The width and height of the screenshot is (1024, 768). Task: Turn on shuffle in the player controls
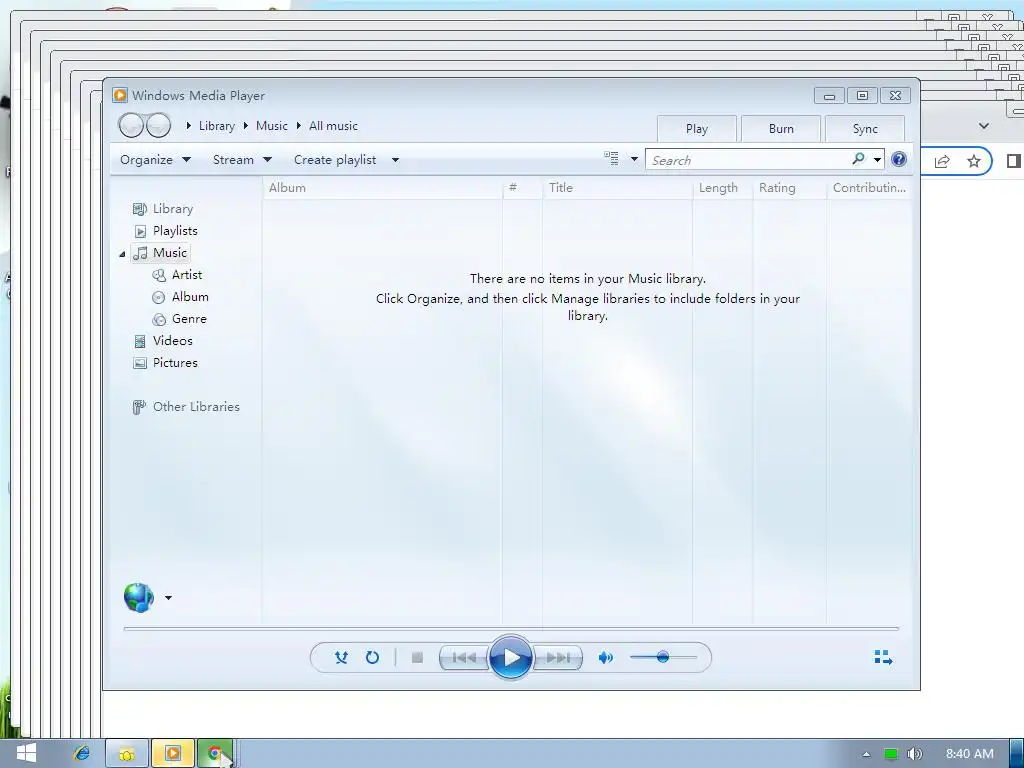pyautogui.click(x=341, y=658)
